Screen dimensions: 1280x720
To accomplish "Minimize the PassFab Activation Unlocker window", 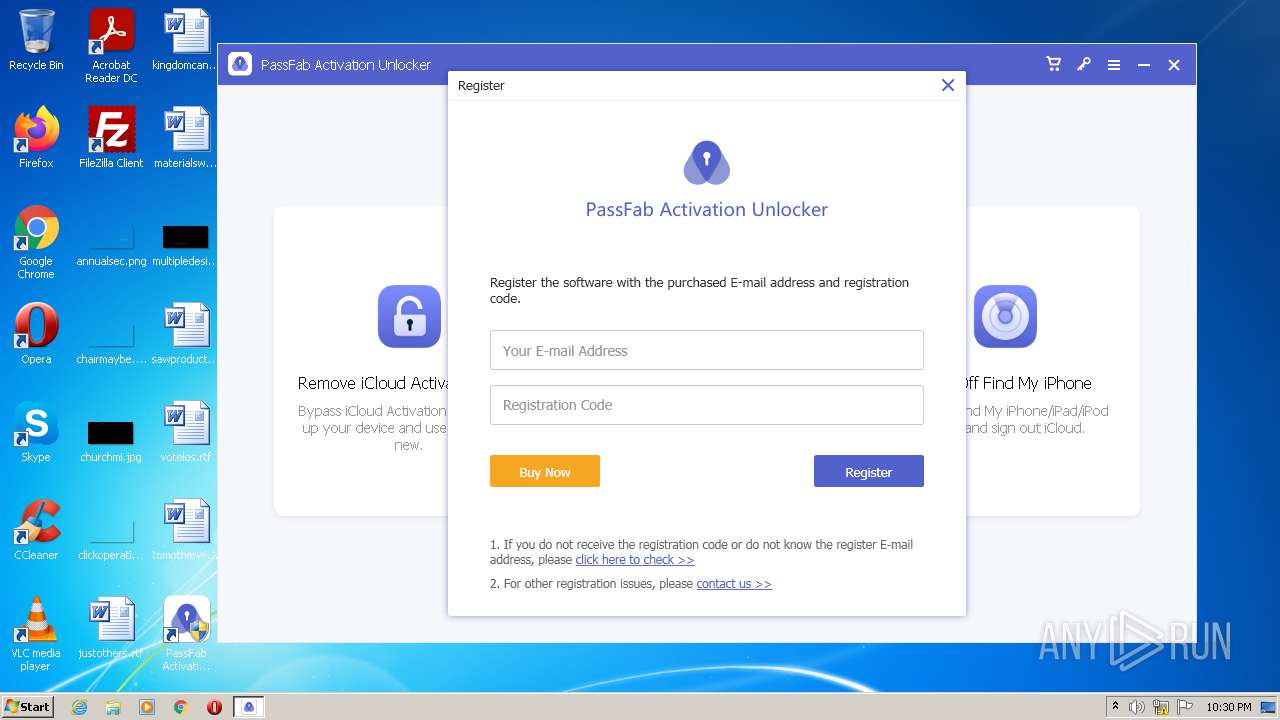I will point(1144,65).
